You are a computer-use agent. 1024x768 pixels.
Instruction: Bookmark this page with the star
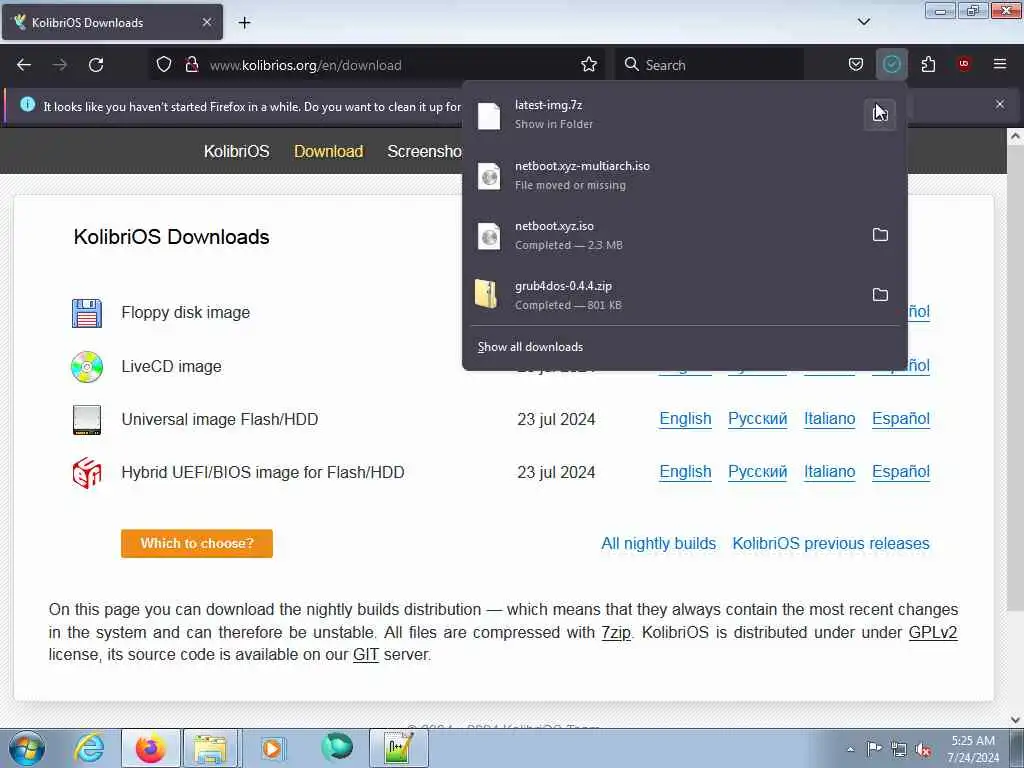tap(588, 65)
